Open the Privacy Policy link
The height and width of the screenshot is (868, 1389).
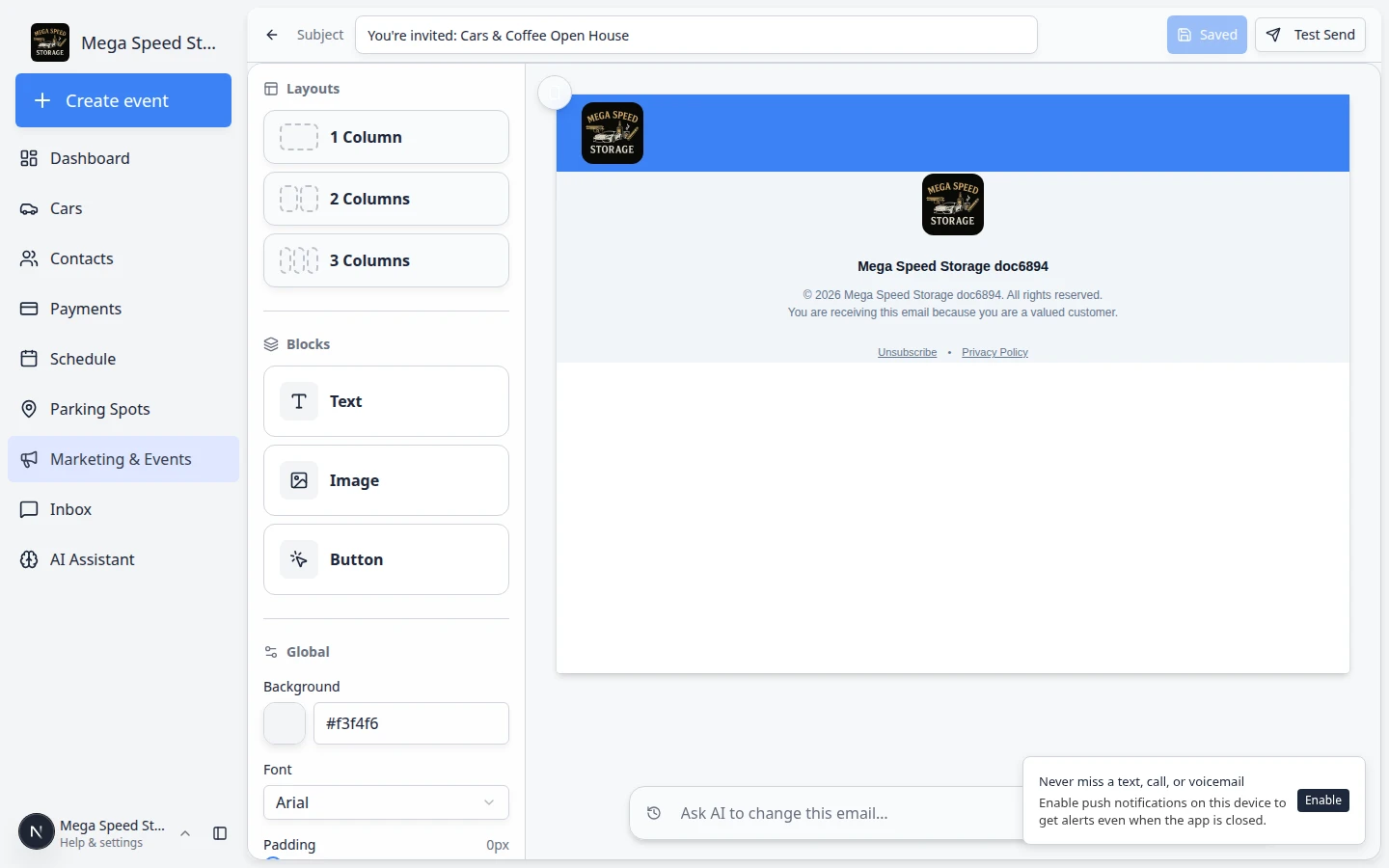pos(994,352)
